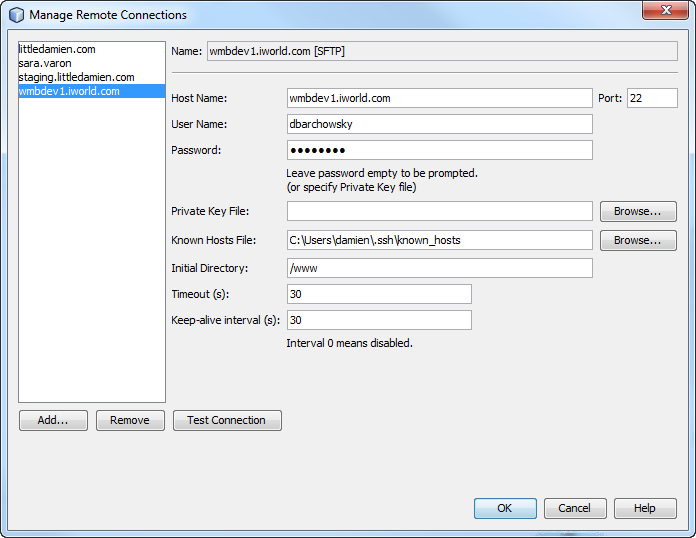Browse for the Known Hosts File
This screenshot has width=696, height=538.
coord(637,241)
